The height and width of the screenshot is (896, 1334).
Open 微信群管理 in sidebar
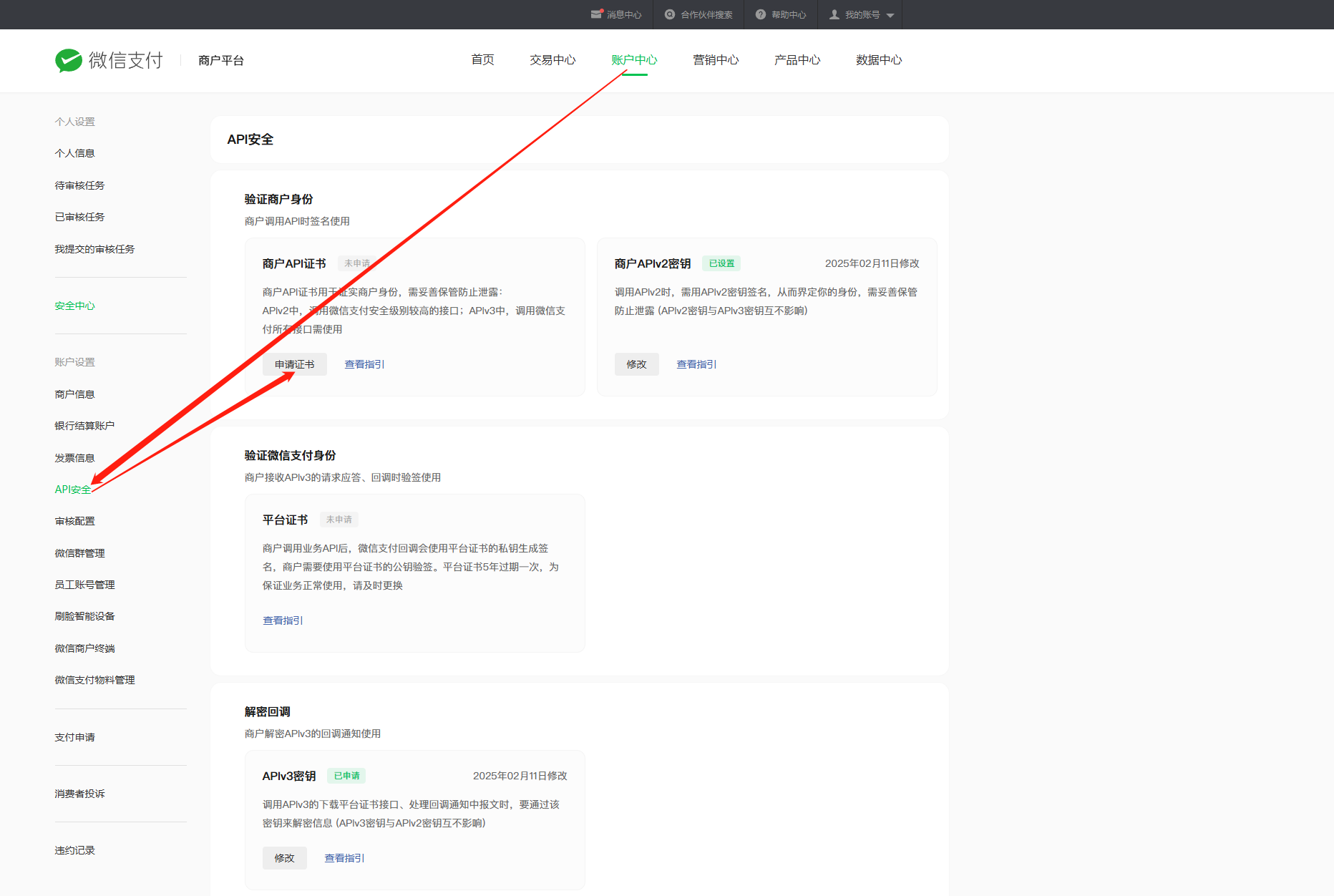click(80, 553)
